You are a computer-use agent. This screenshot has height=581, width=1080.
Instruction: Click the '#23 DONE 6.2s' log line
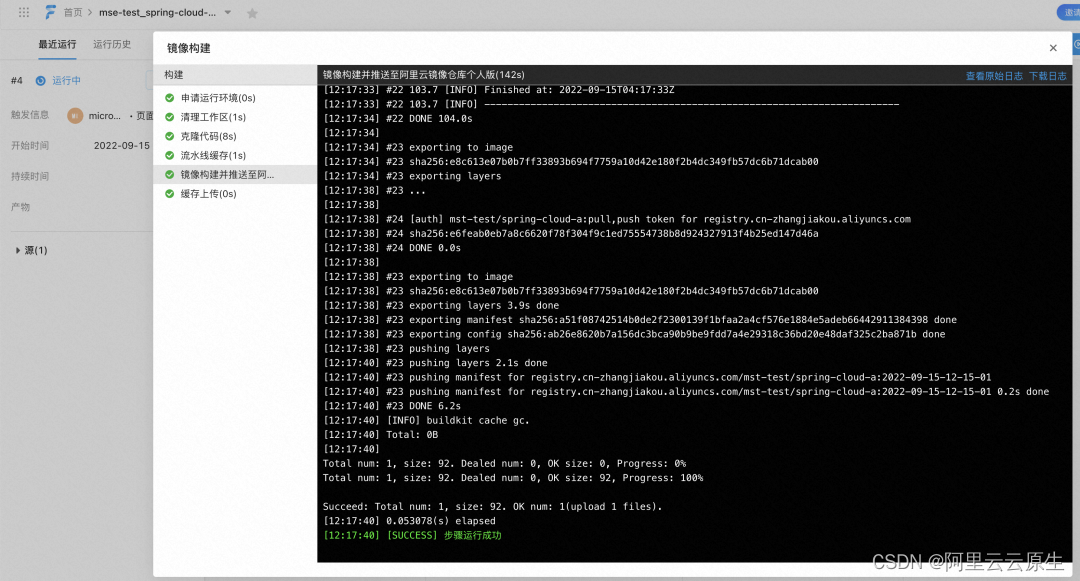click(392, 405)
